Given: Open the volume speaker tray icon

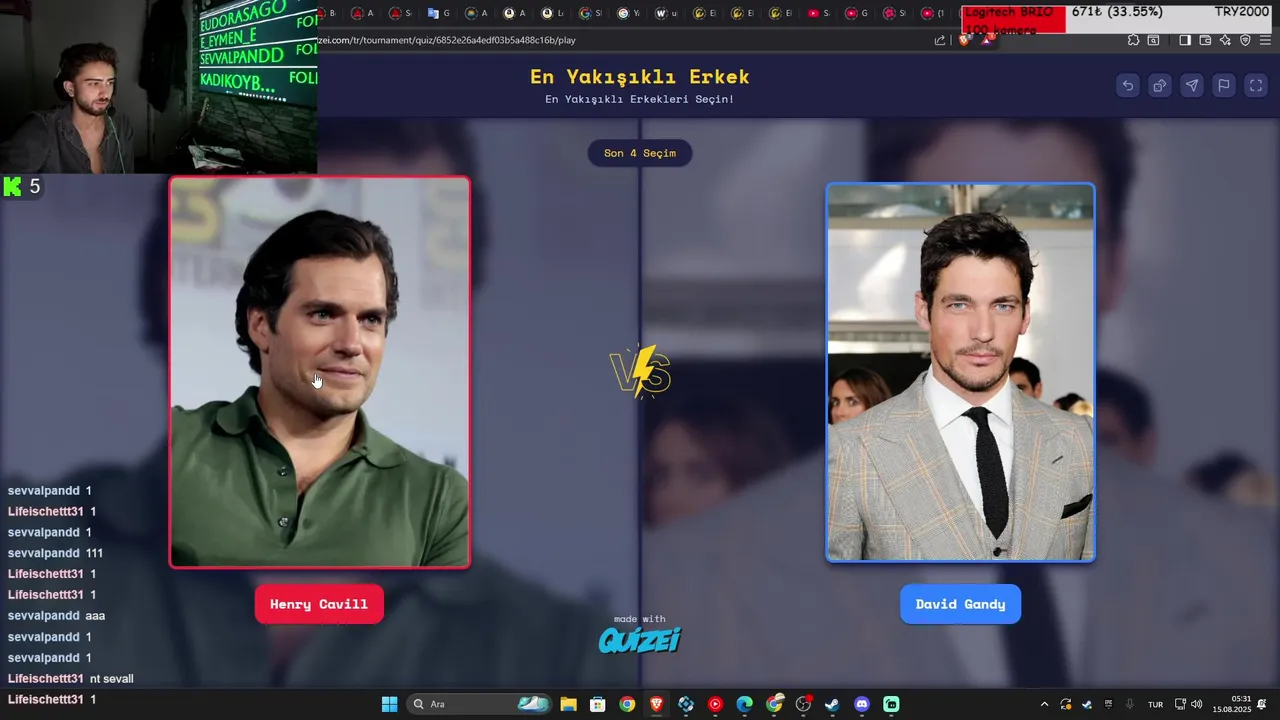Looking at the screenshot, I should coord(1197,704).
